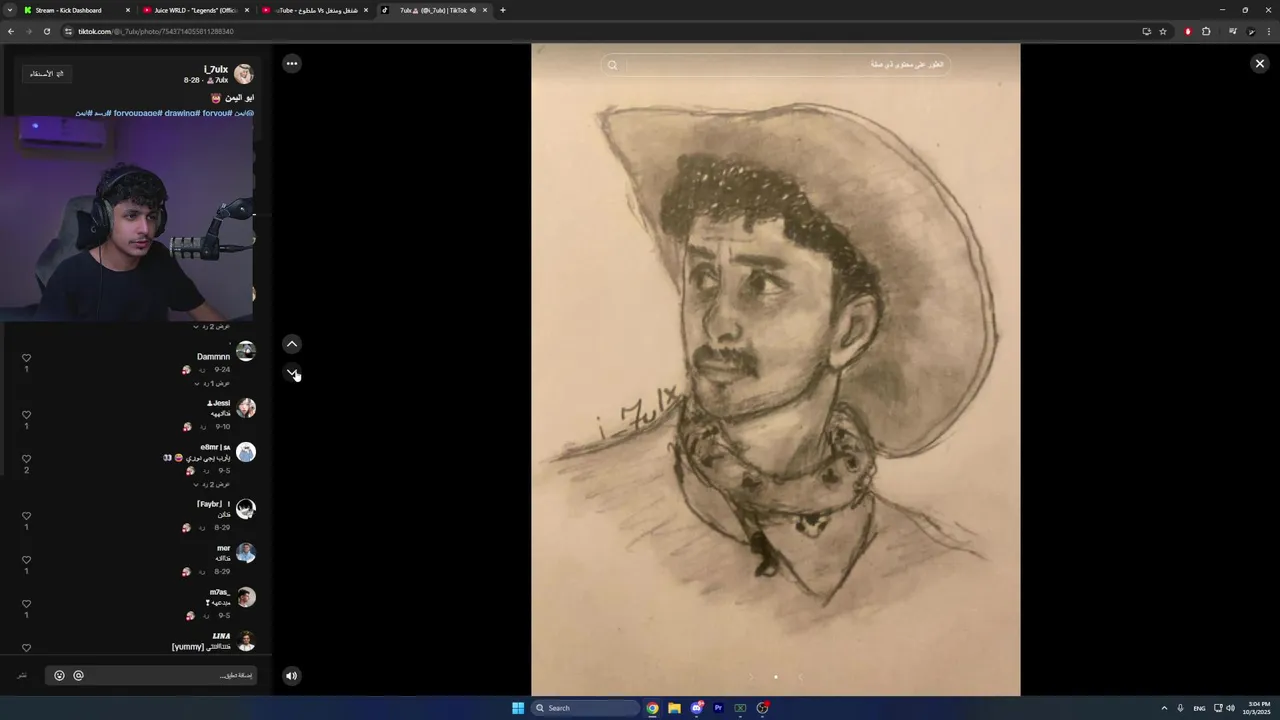Open i_7ulx profile avatar
This screenshot has width=1280, height=720.
244,74
